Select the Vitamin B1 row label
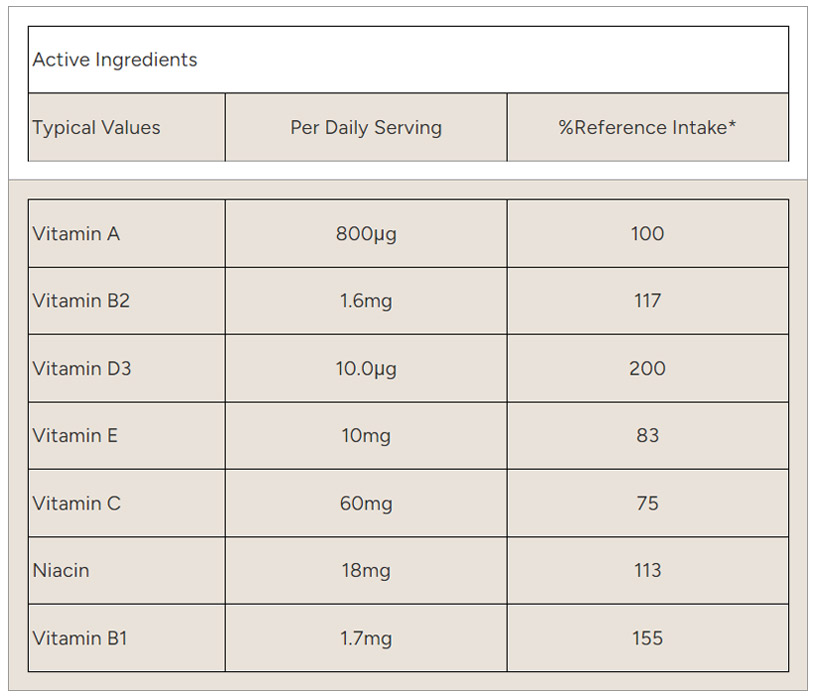 [80, 639]
